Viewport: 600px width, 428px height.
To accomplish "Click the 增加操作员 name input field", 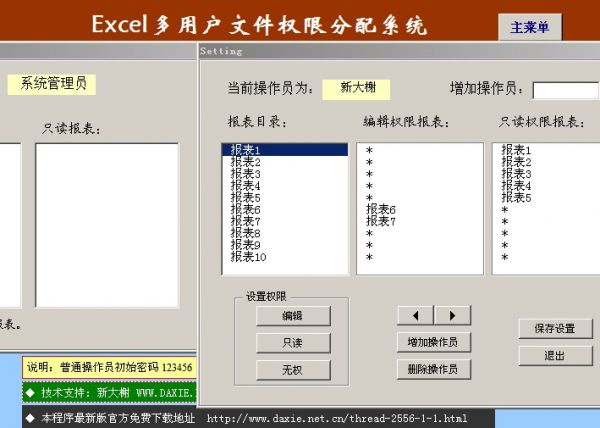I will click(x=565, y=90).
